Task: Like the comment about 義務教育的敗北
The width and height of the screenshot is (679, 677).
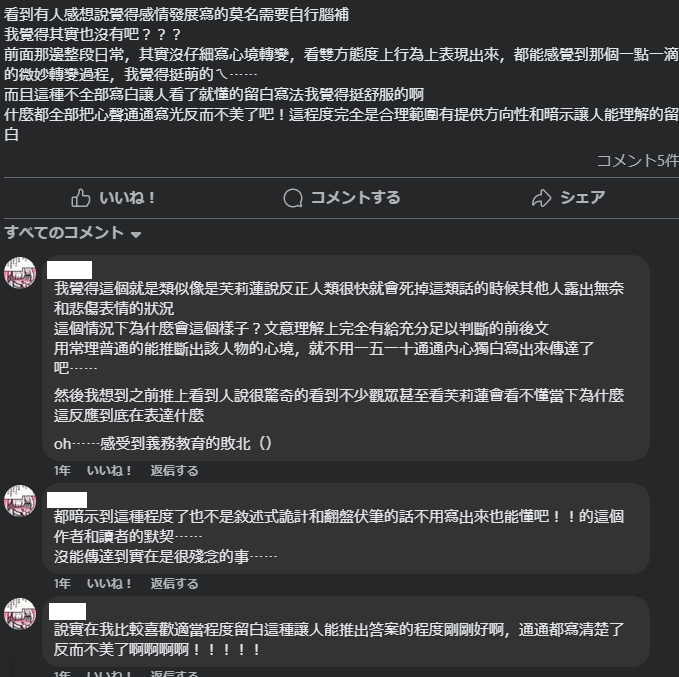Action: coord(109,470)
